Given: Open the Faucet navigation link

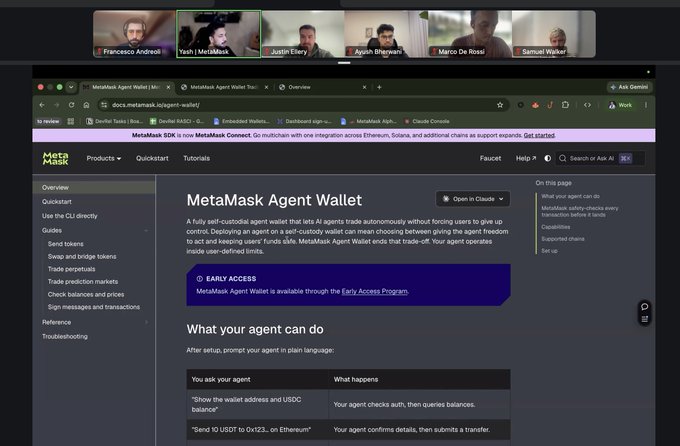Looking at the screenshot, I should pyautogui.click(x=490, y=158).
